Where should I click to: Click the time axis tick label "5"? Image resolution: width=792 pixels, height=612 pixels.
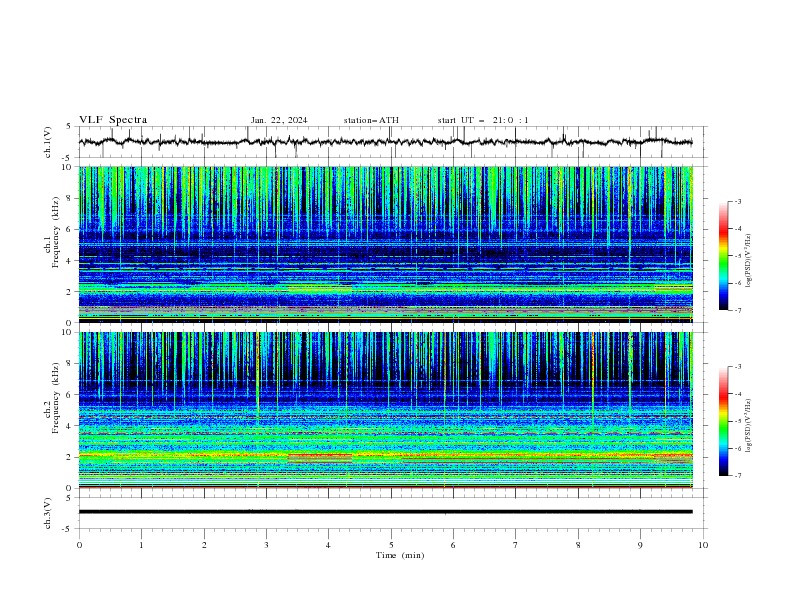(x=391, y=545)
